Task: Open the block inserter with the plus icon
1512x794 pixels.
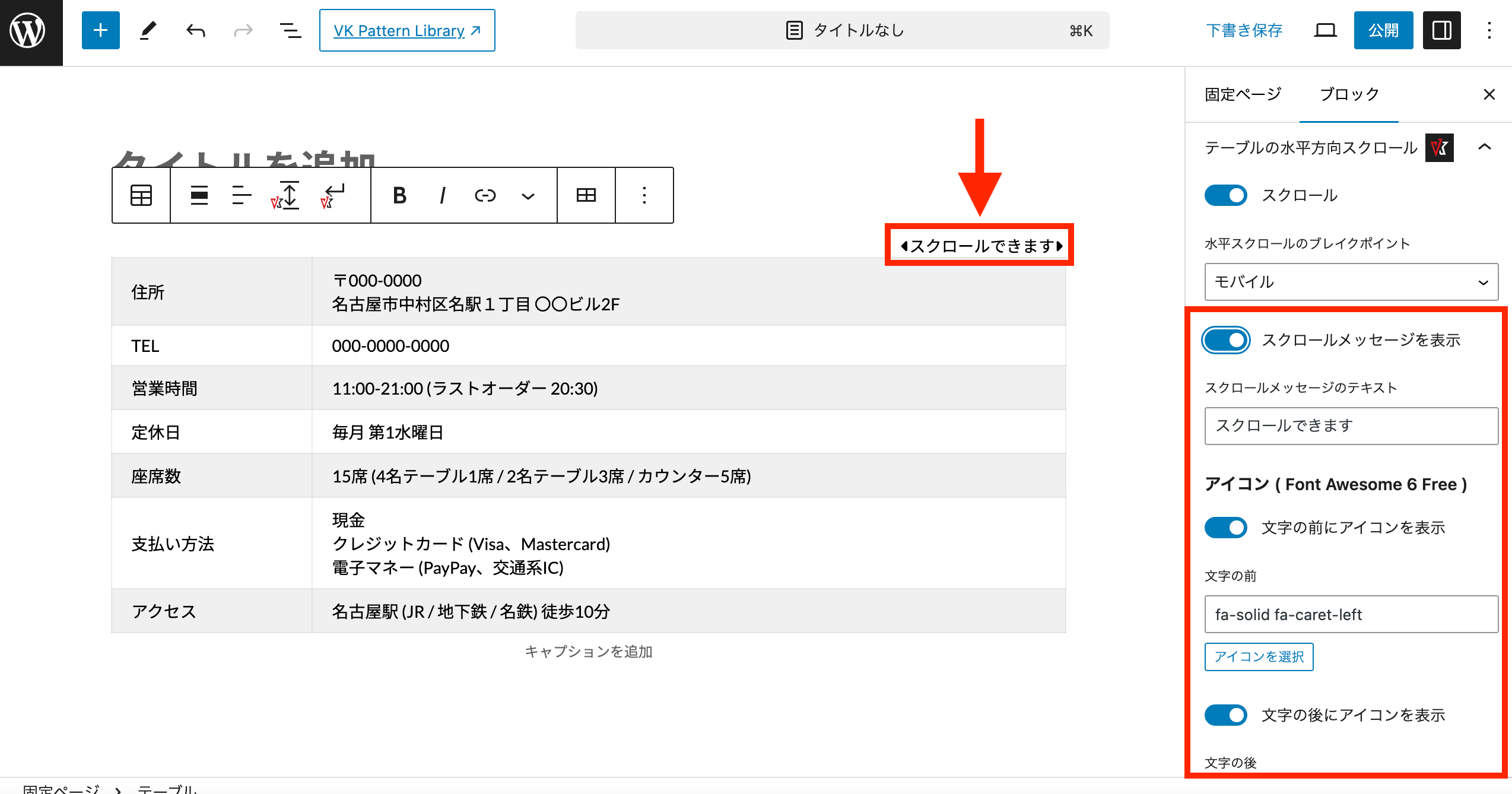Action: 100,30
